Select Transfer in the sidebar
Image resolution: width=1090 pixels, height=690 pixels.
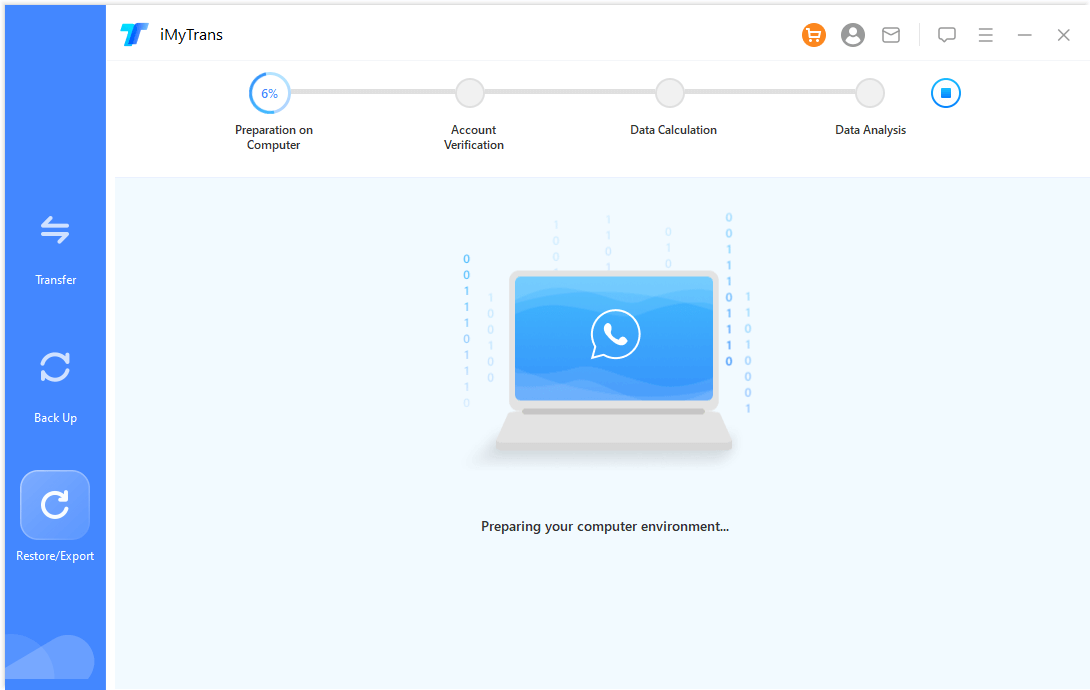(x=56, y=250)
